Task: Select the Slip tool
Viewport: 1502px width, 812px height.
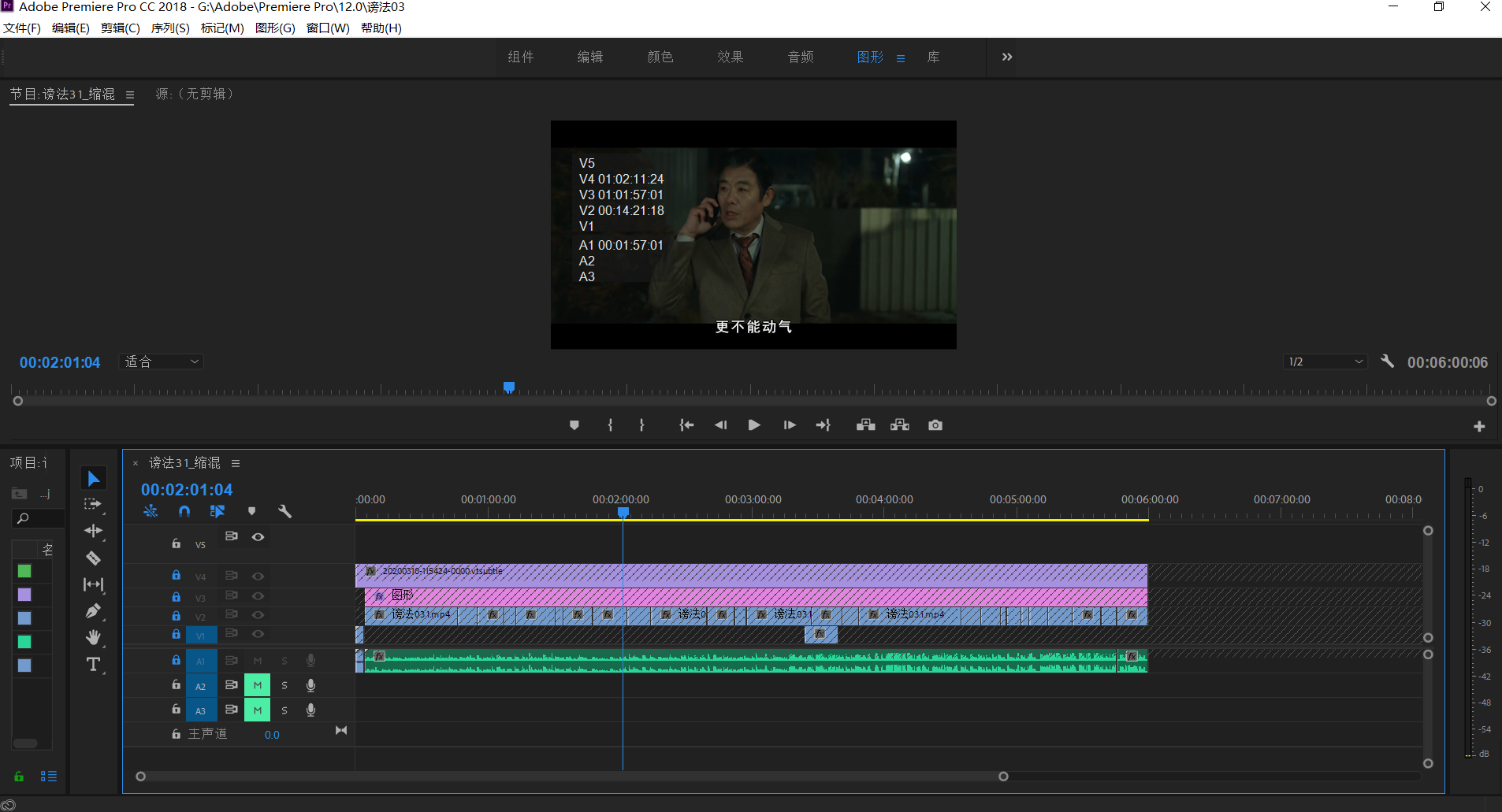Action: pos(94,584)
